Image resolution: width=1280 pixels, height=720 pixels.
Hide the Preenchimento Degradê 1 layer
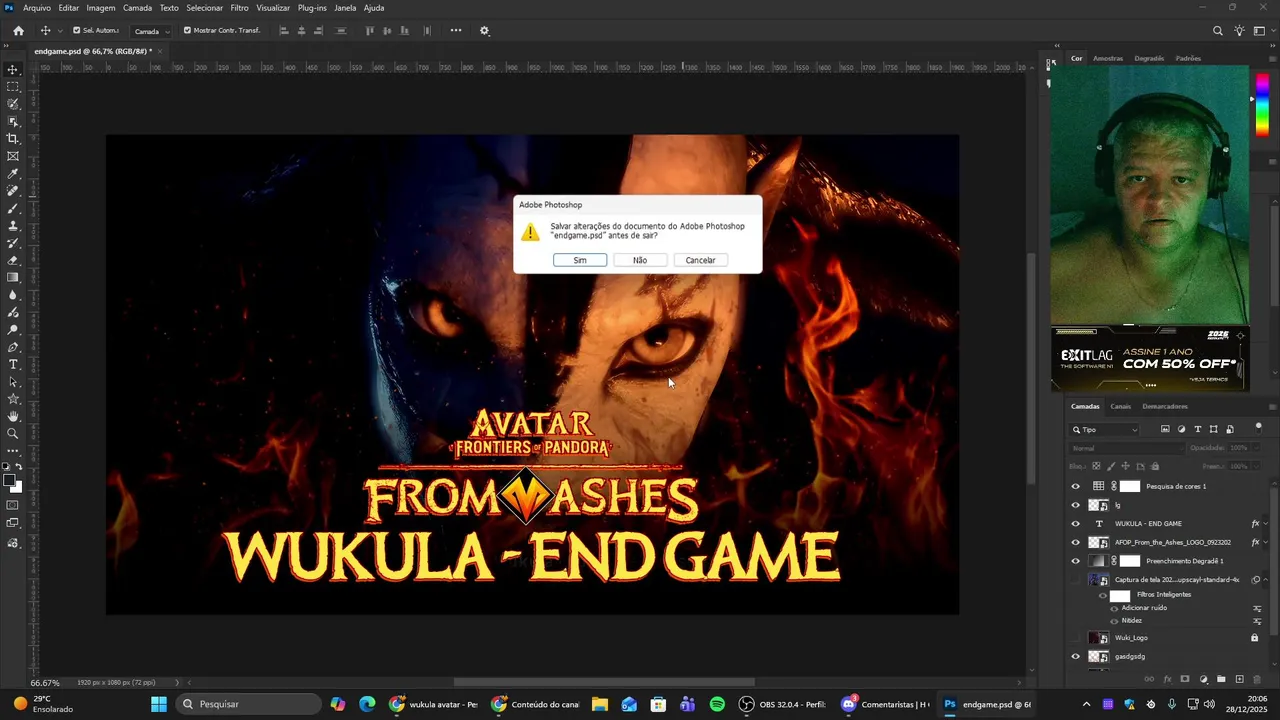click(1076, 561)
